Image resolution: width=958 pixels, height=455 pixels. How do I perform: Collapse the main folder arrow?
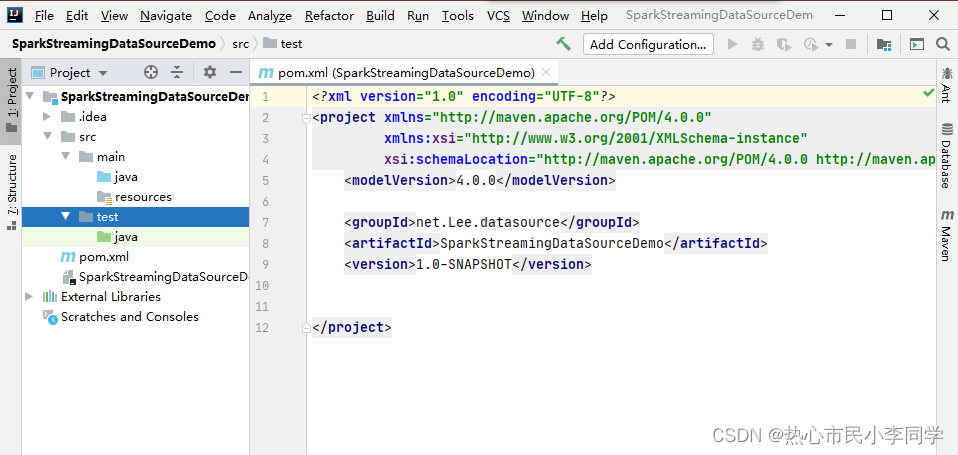point(65,157)
